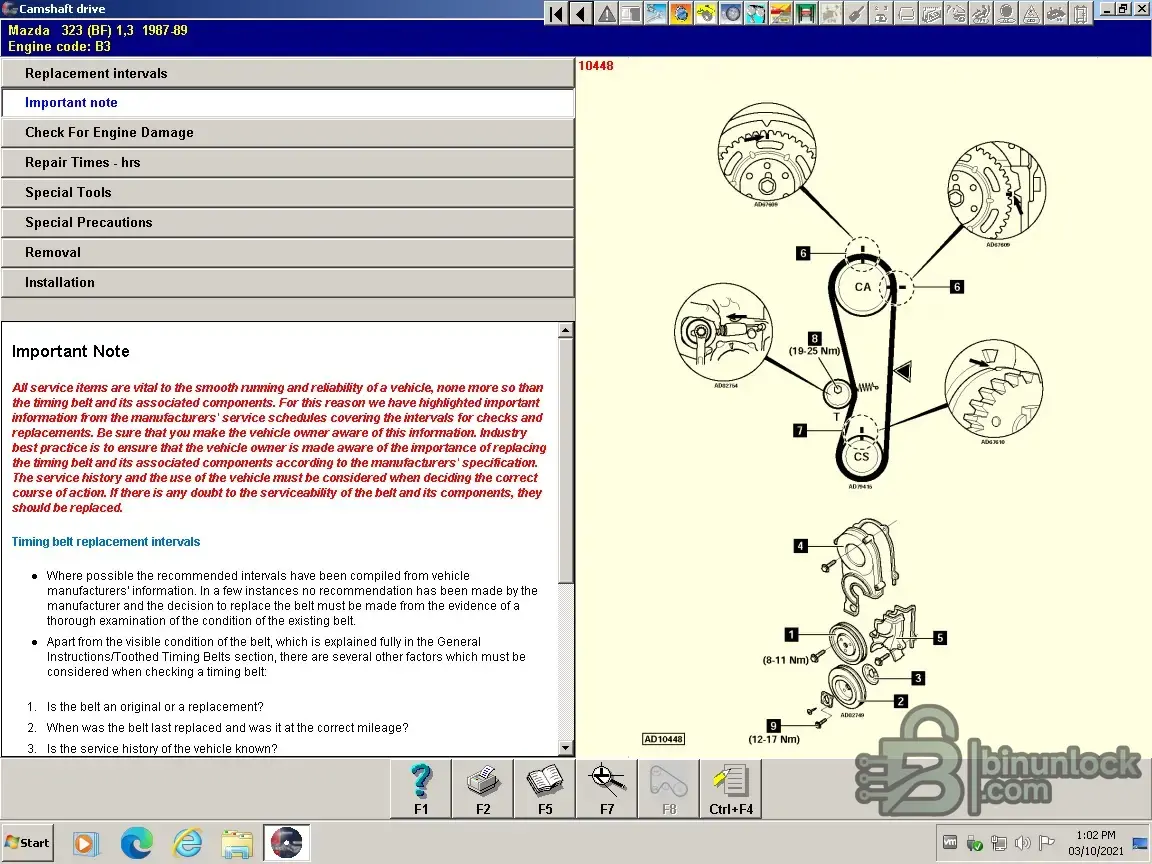Open the Special Tools section
1152x864 pixels.
point(287,192)
